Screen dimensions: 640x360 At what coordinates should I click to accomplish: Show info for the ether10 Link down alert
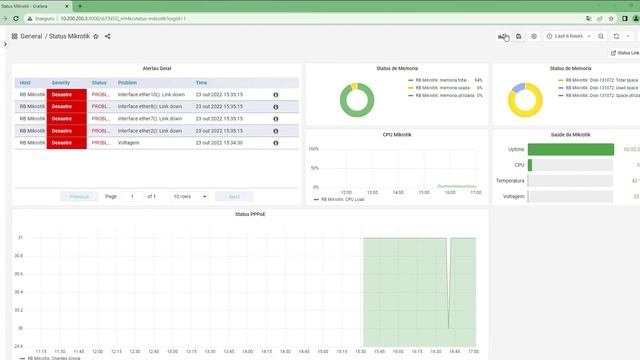pos(276,95)
